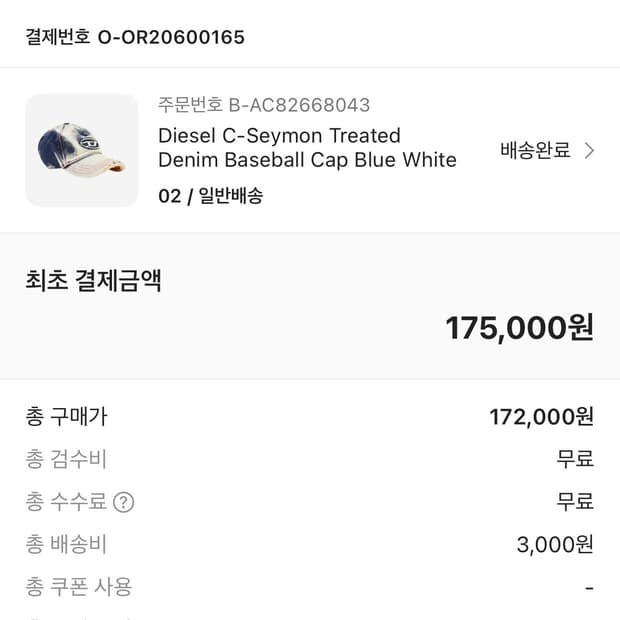Tap the dash value for 총 쿠폰 사용
Viewport: 620px width, 620px height.
tap(589, 587)
